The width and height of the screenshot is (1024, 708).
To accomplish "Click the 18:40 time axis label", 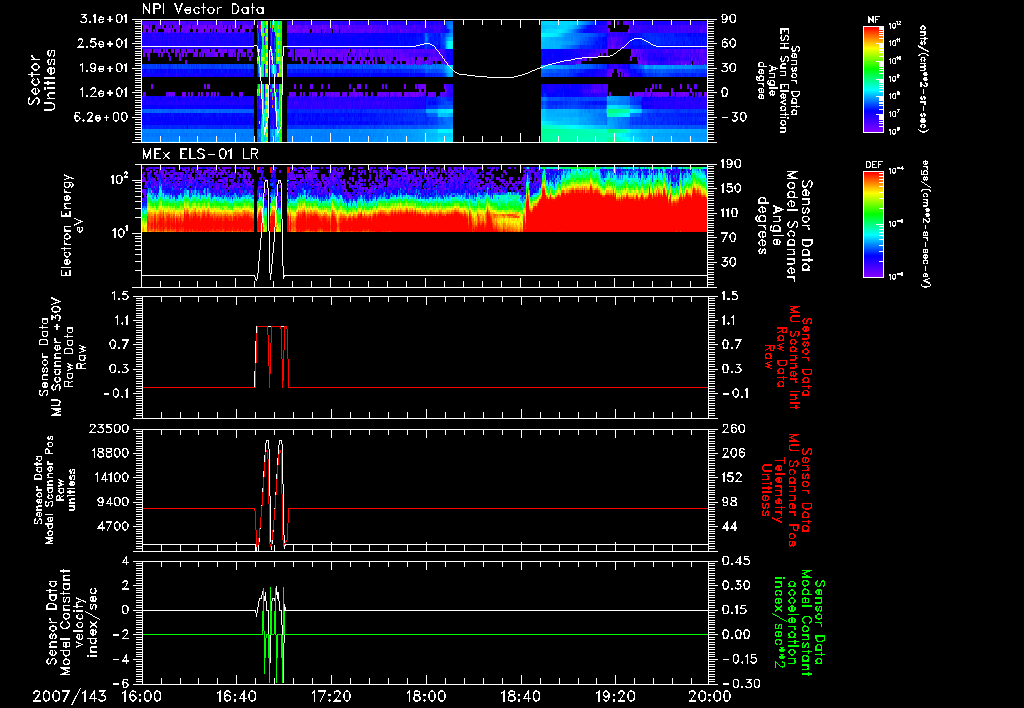I will pyautogui.click(x=520, y=697).
